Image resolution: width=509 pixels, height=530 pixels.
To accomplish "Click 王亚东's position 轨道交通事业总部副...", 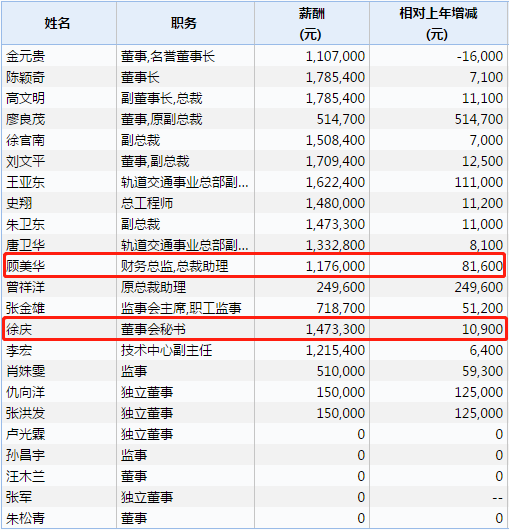I will (185, 182).
